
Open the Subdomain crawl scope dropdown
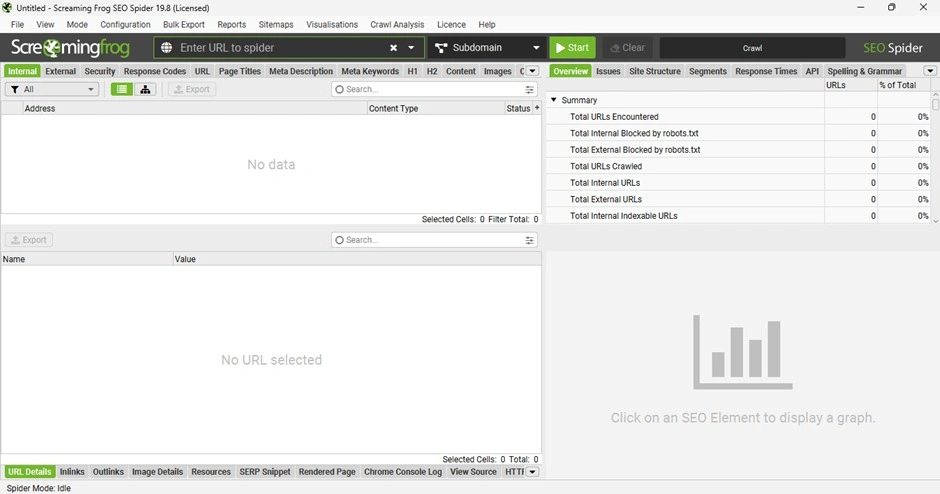(487, 47)
